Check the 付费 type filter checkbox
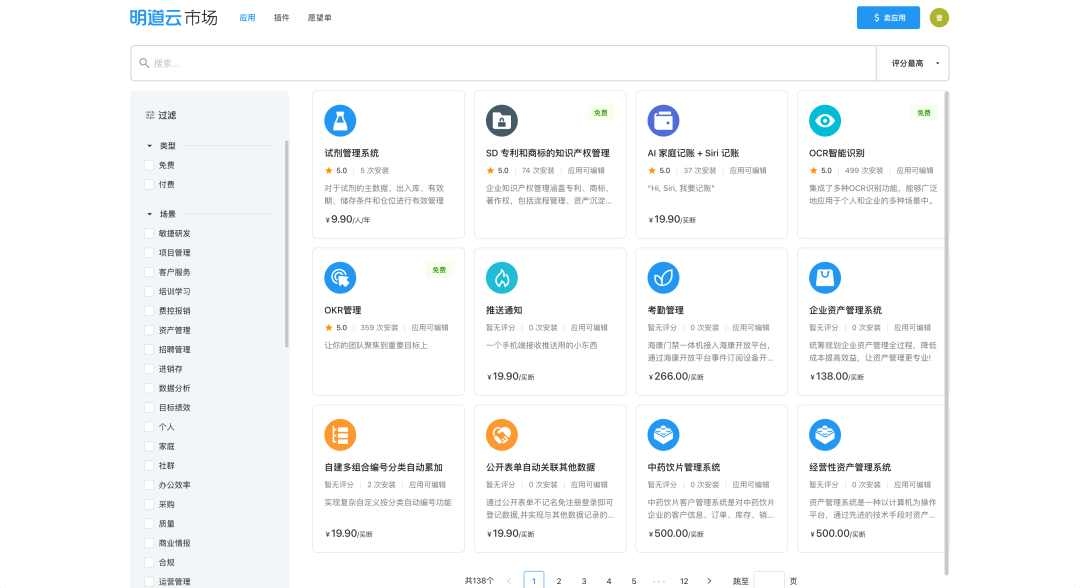1080x588 pixels. [149, 185]
